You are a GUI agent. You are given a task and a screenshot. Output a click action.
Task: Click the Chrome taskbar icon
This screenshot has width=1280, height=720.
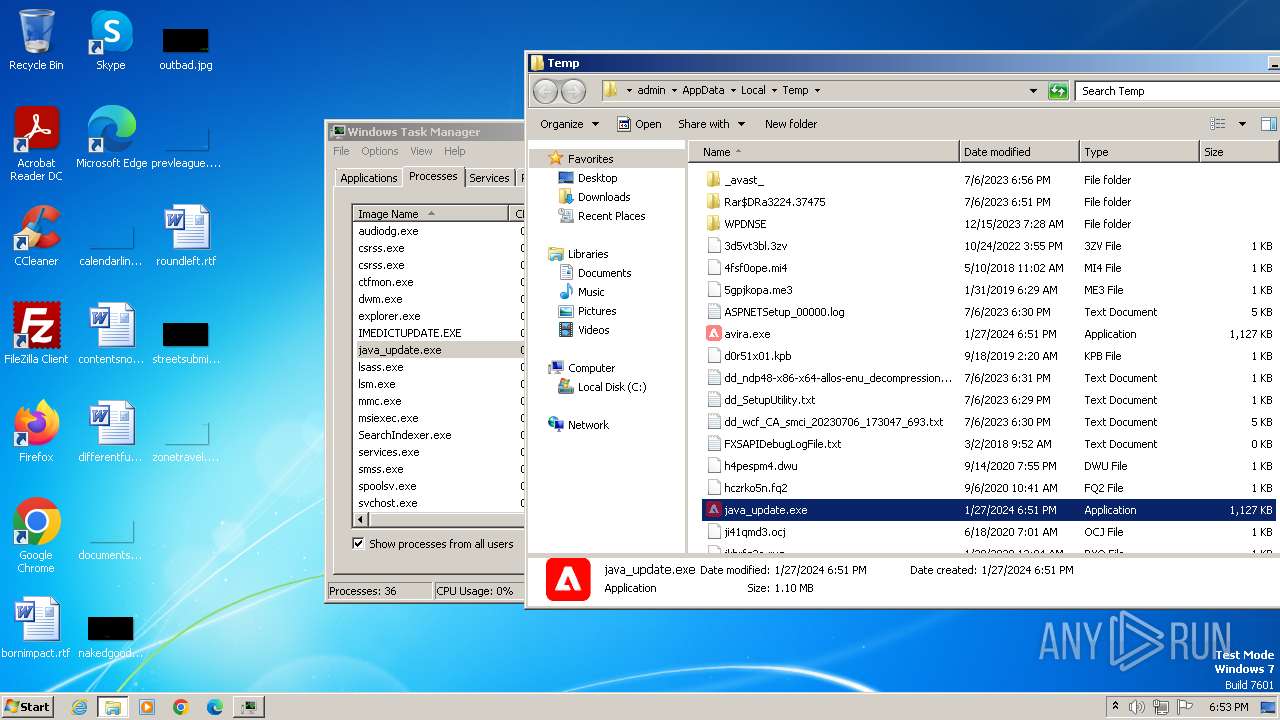pos(181,707)
